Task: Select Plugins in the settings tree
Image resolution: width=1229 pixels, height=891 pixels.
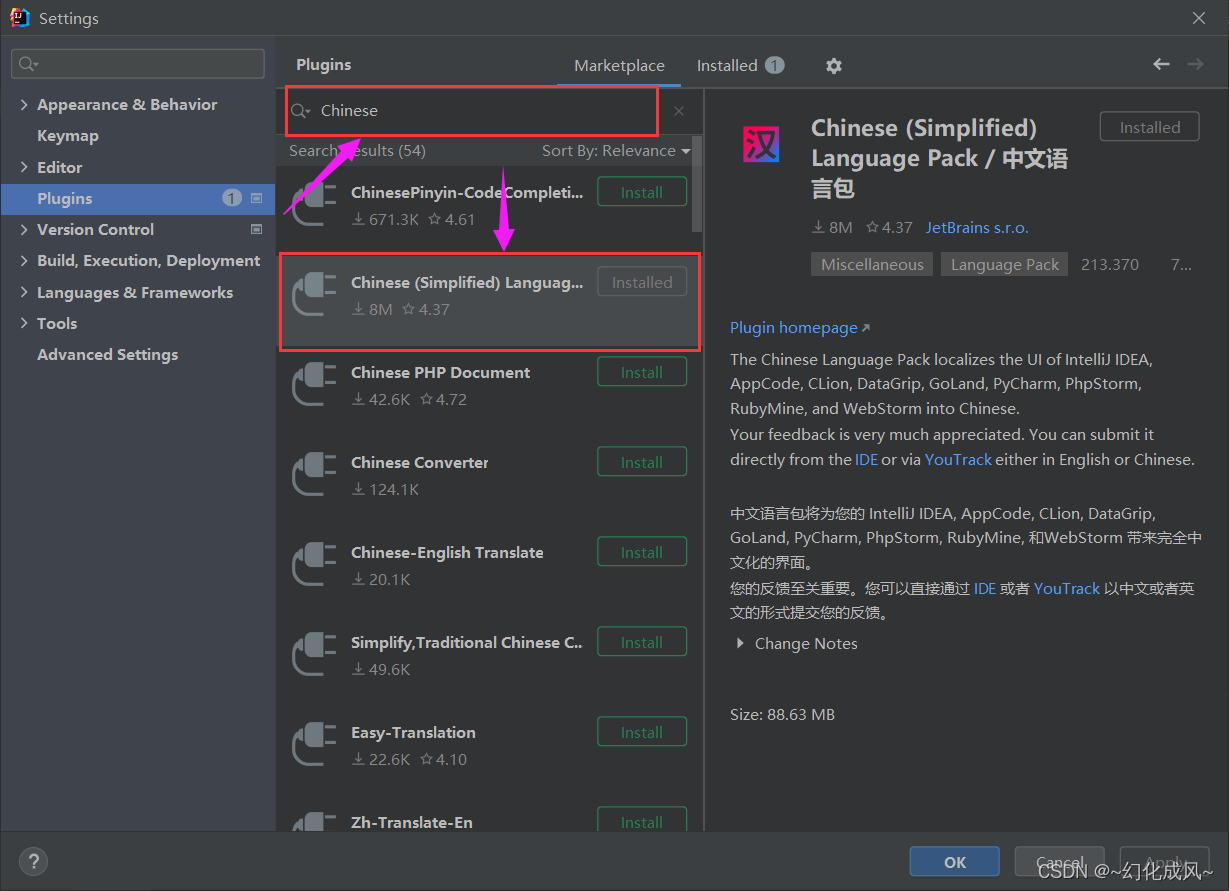Action: [x=138, y=198]
